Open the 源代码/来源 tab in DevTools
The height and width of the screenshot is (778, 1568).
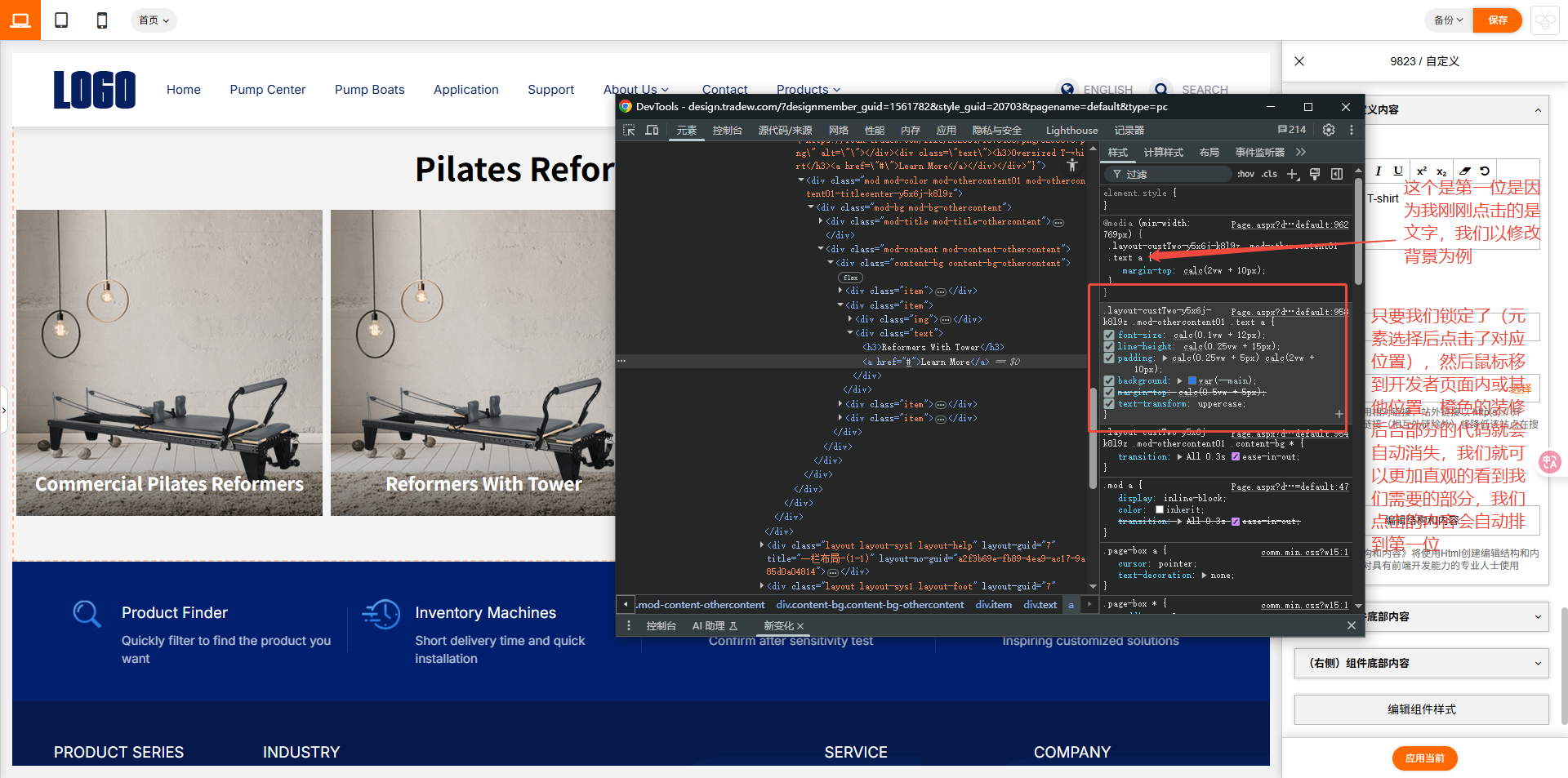tap(785, 130)
